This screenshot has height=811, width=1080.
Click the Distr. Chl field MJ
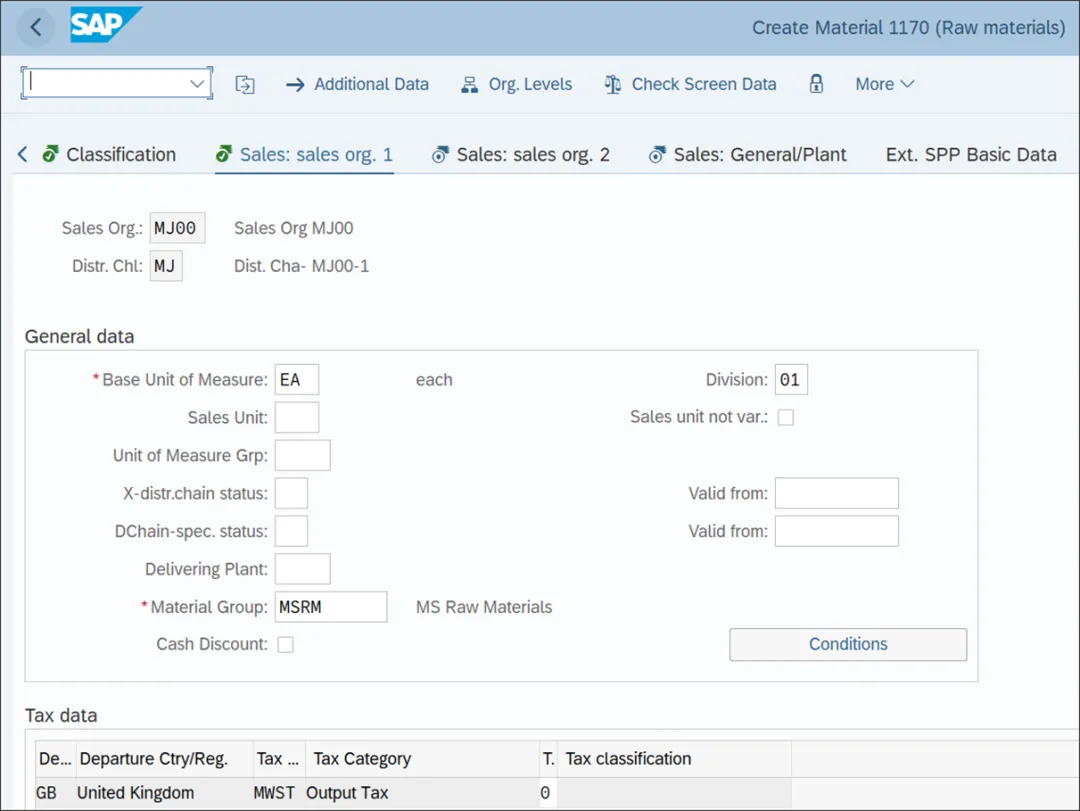pyautogui.click(x=166, y=266)
